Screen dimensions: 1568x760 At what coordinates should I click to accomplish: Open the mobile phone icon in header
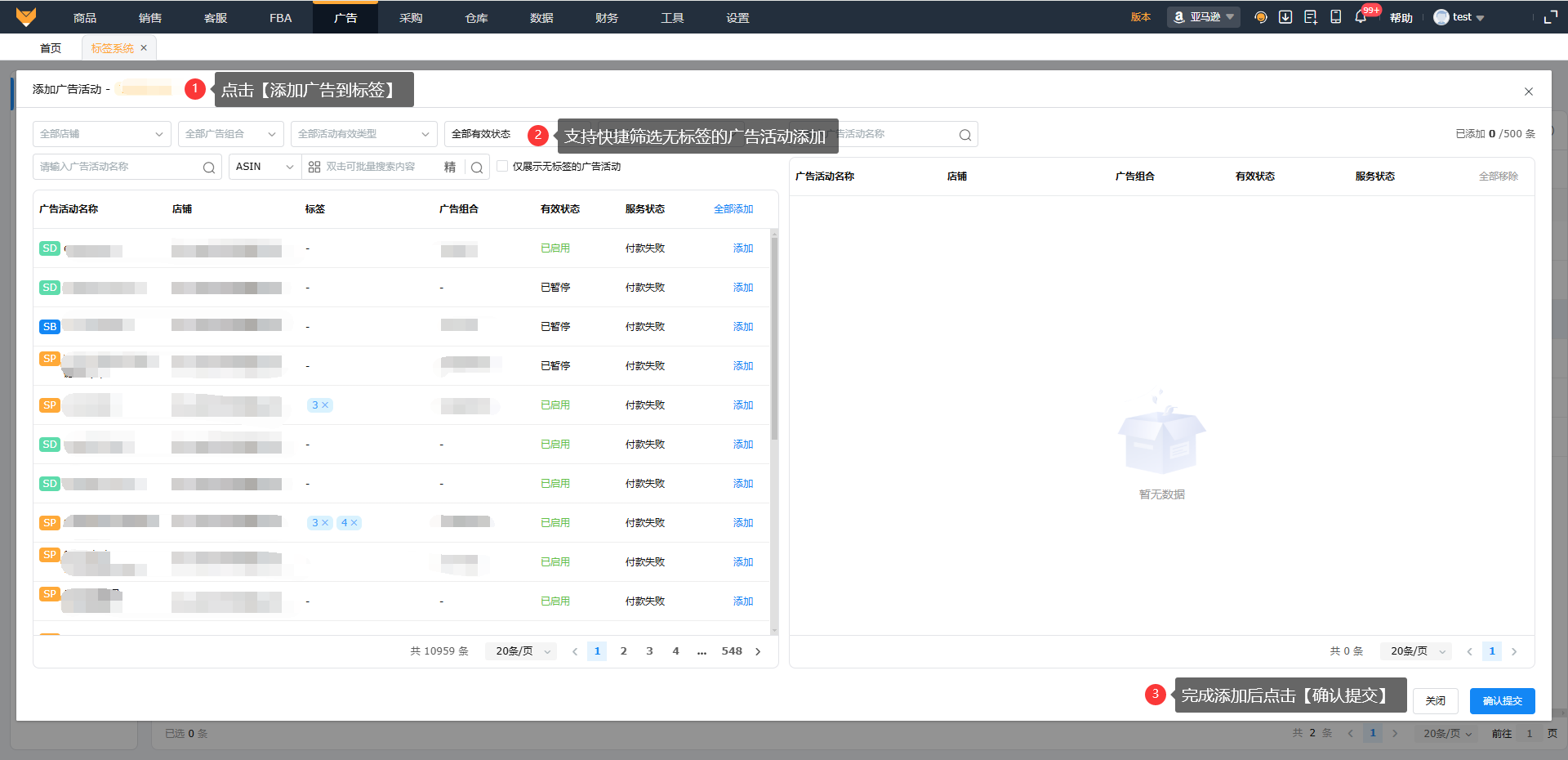(1336, 17)
